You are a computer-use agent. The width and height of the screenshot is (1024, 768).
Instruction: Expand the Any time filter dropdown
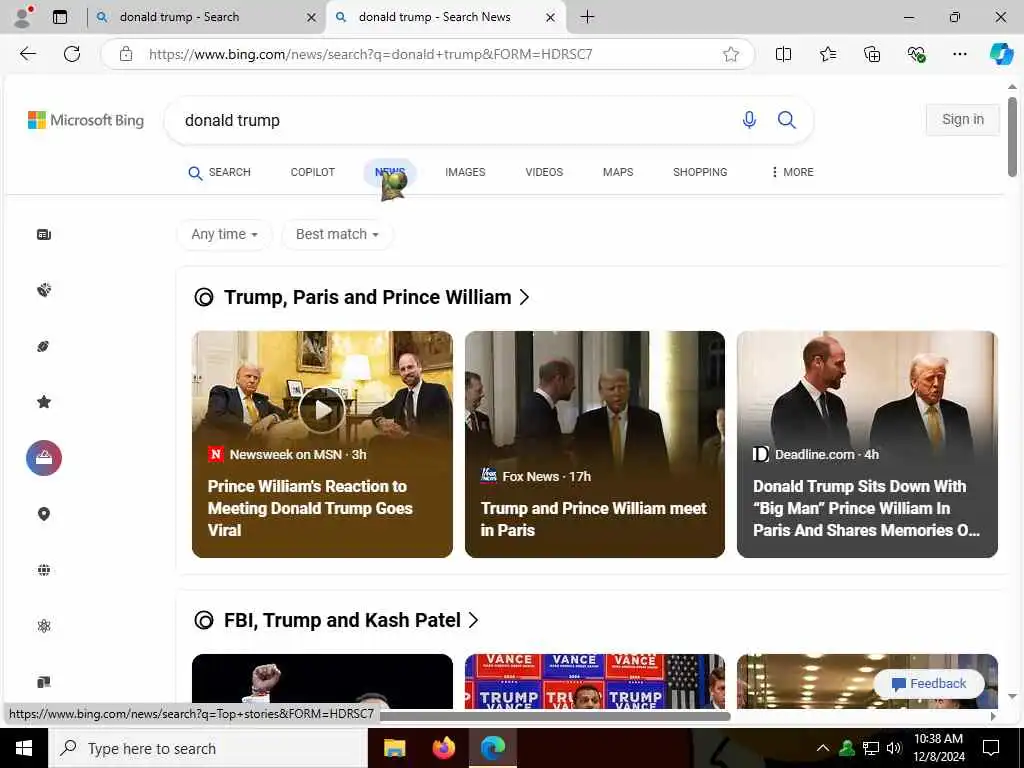point(225,234)
